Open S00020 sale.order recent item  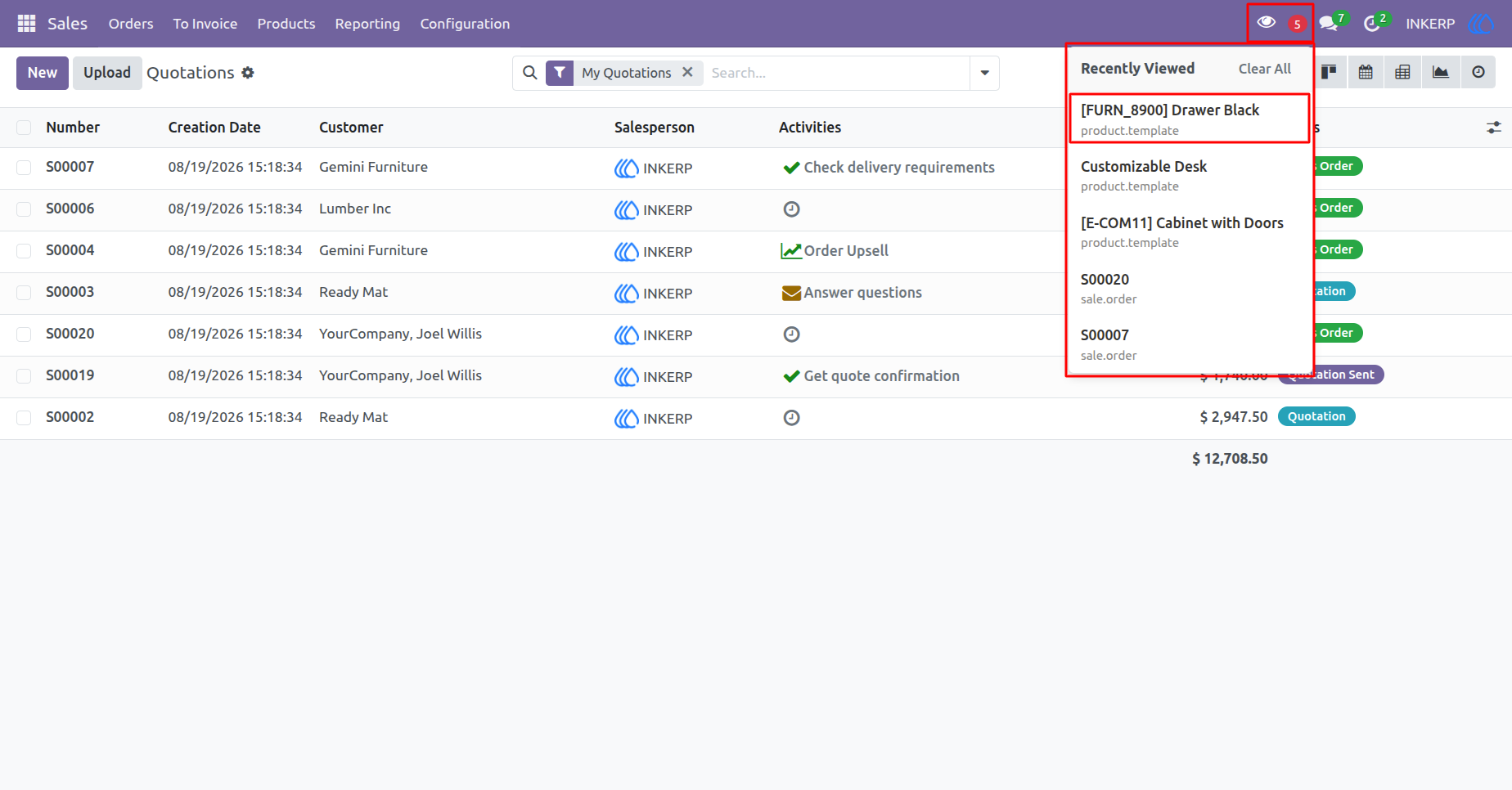pos(1190,288)
